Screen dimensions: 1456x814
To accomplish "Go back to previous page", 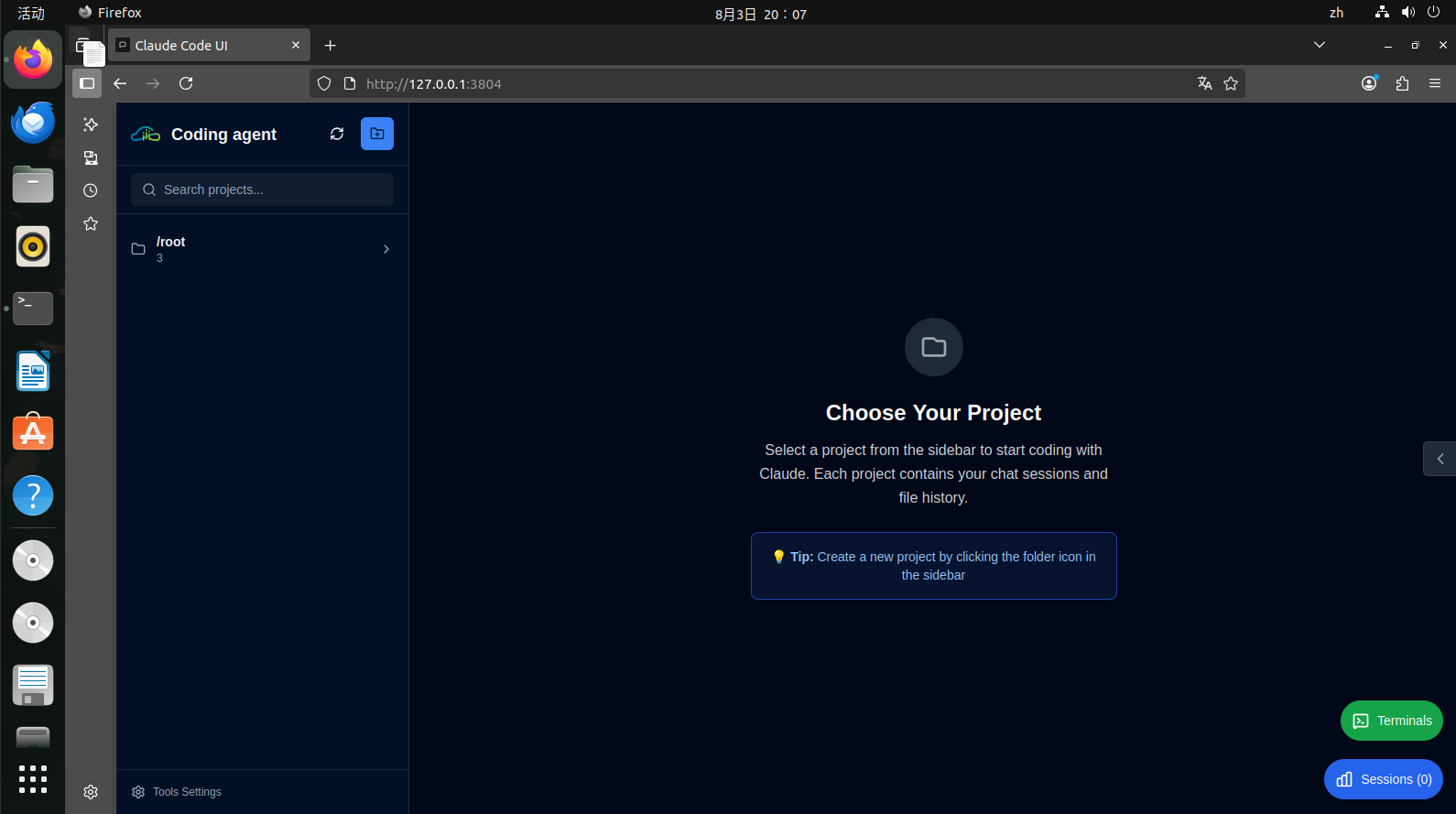I will point(120,83).
